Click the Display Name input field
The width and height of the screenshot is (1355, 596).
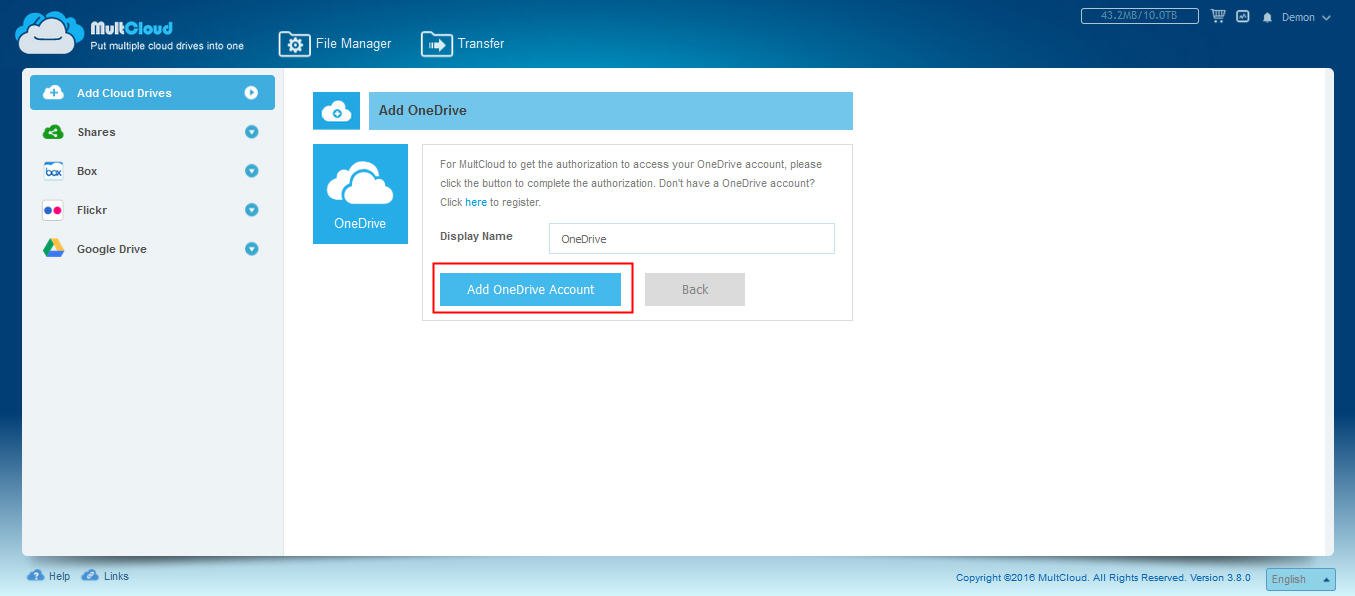692,238
